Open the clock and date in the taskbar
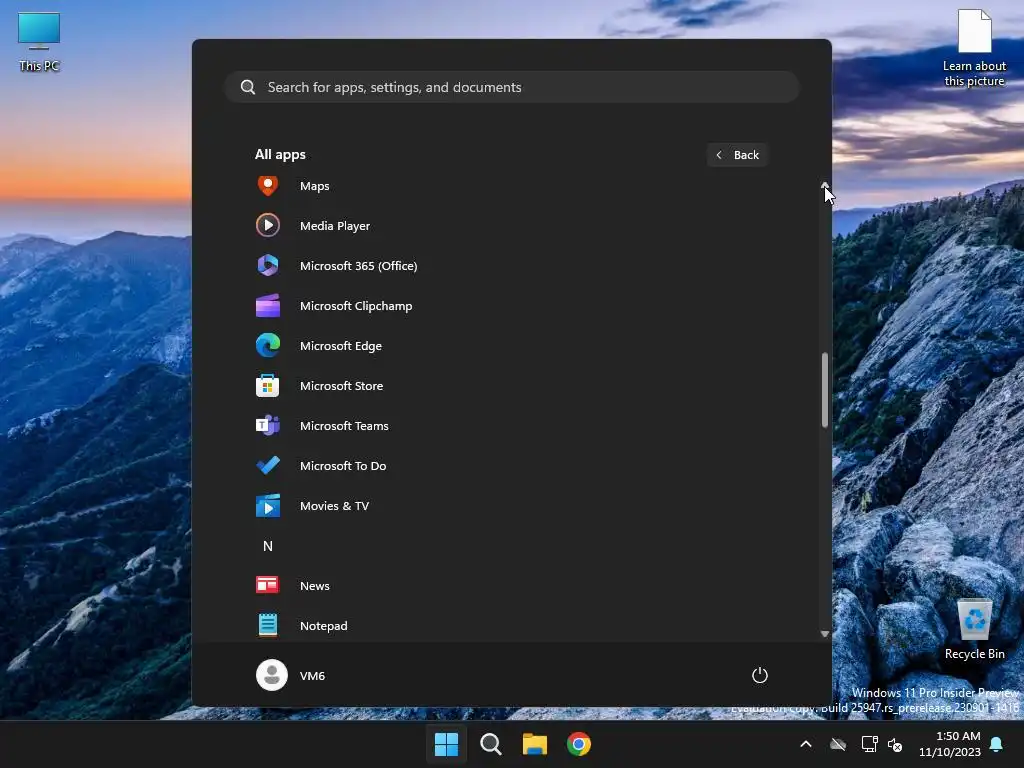 coord(950,744)
